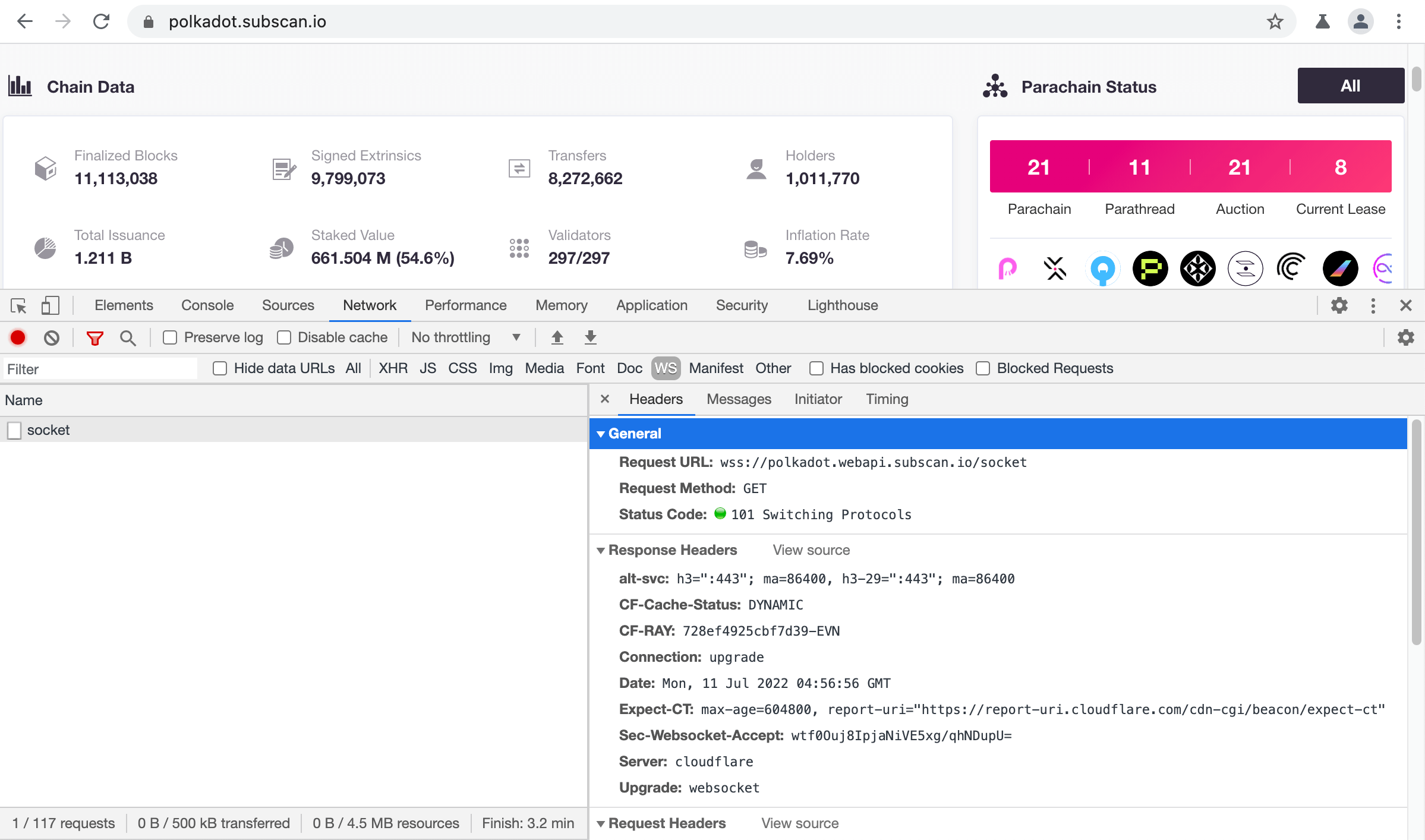The image size is (1425, 840).
Task: Reload the page with the refresh icon
Action: pyautogui.click(x=102, y=22)
